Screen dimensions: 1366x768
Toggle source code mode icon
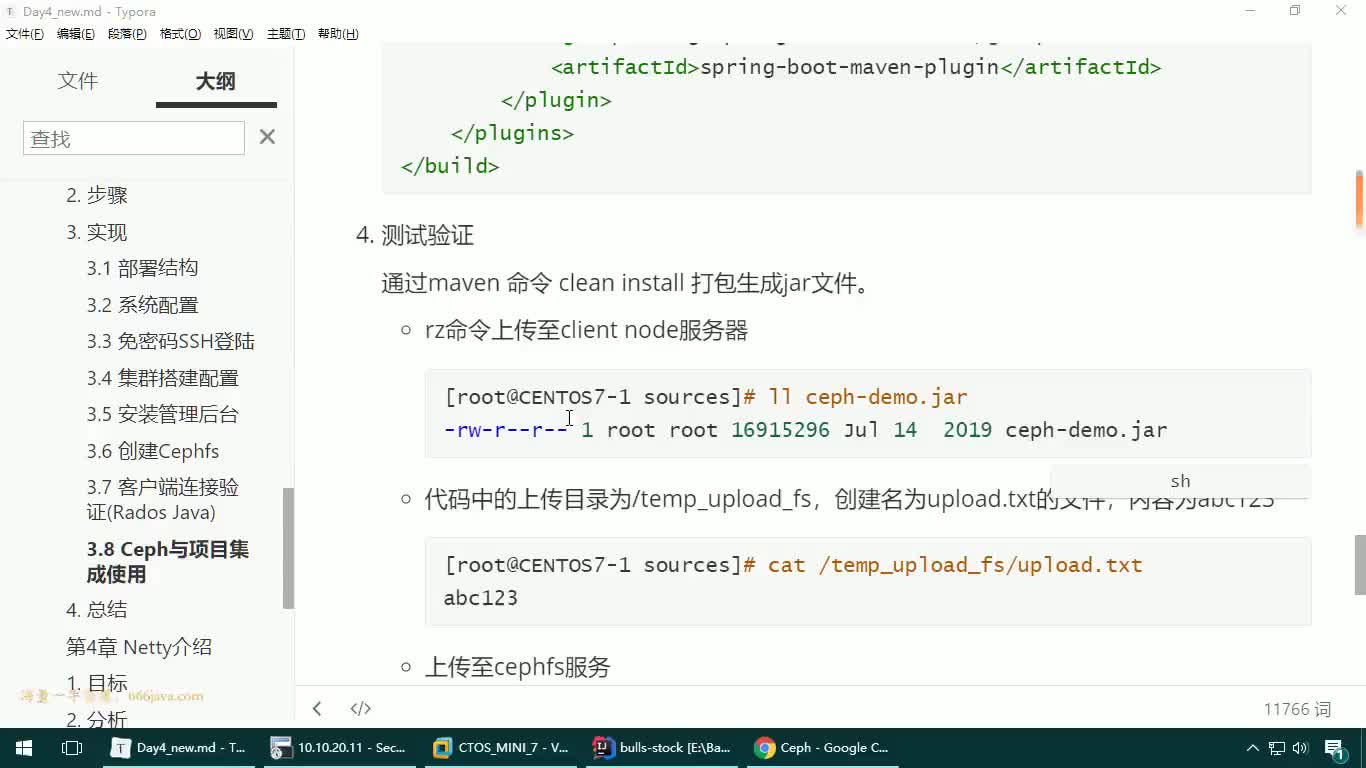[361, 709]
